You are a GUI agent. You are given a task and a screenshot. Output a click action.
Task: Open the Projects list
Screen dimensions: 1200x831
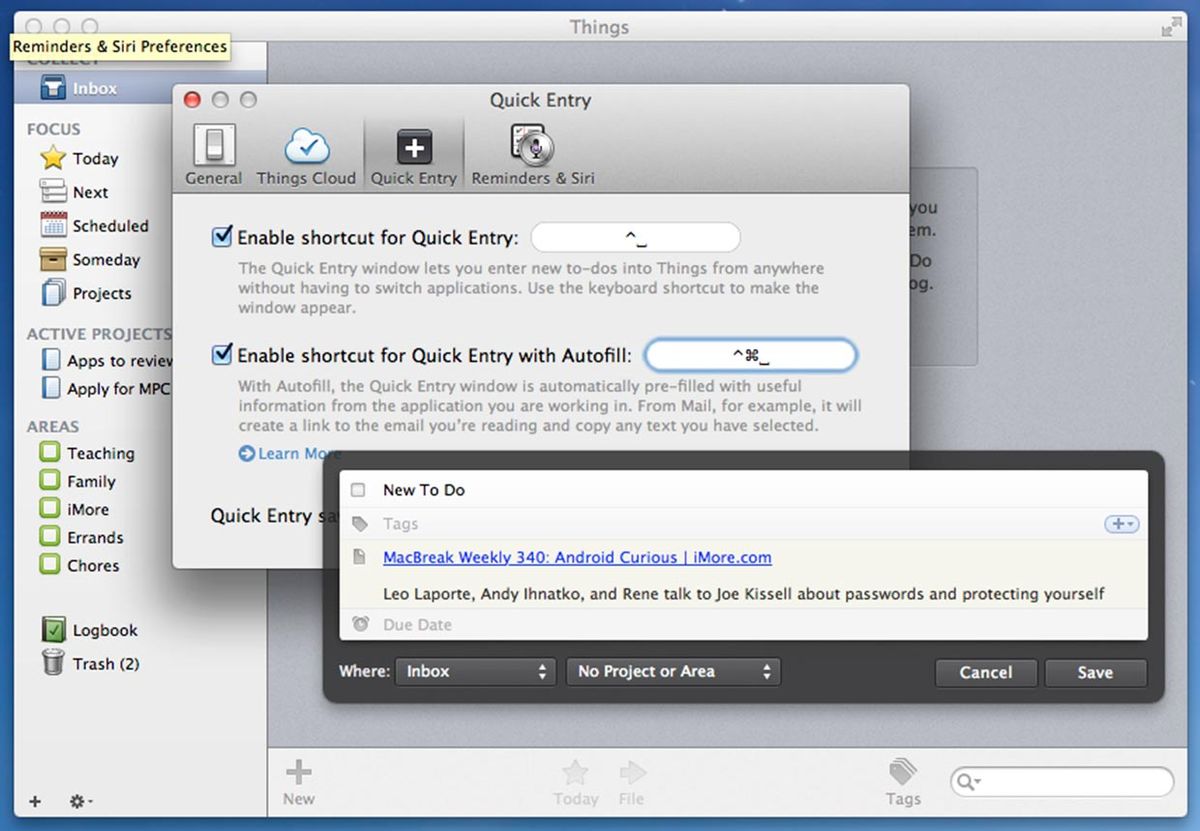coord(86,294)
